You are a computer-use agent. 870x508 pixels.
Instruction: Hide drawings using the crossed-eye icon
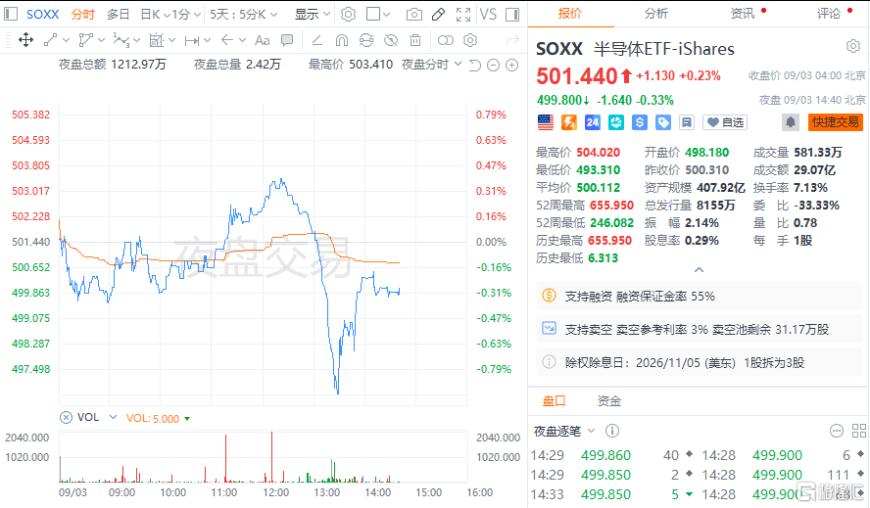(x=391, y=40)
